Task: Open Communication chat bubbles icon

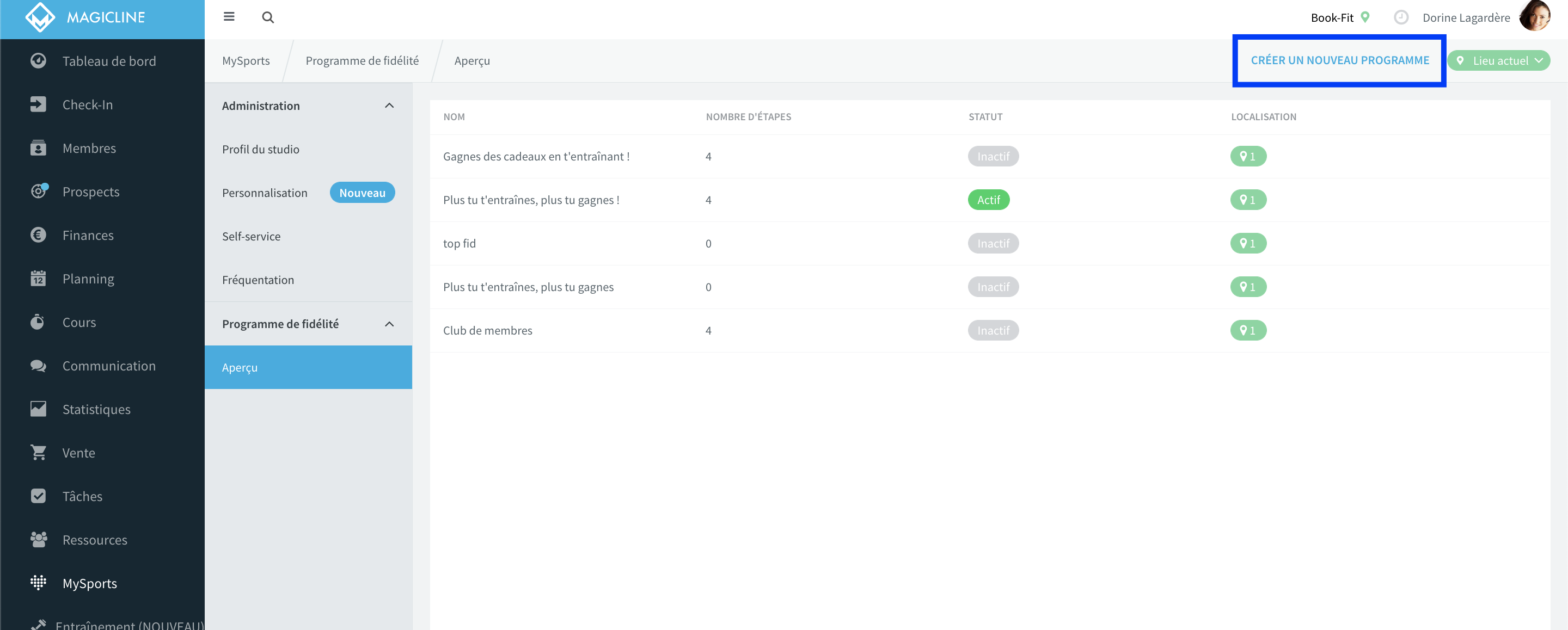Action: [38, 366]
